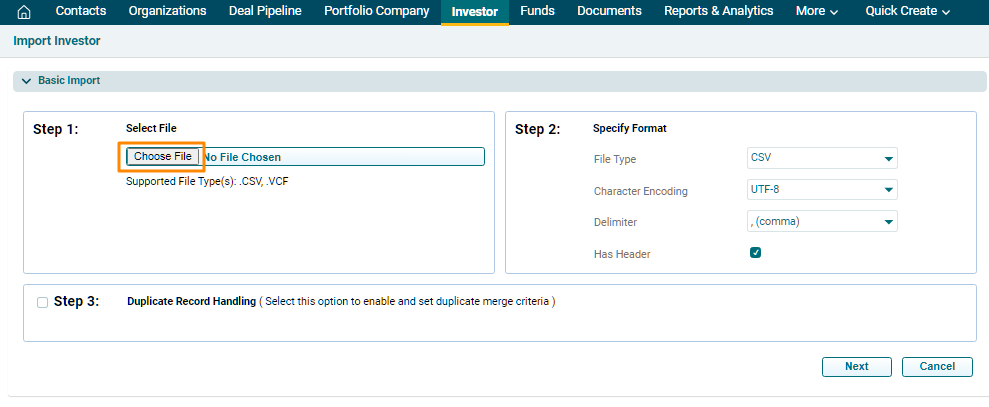
Task: Go to the Organizations tab
Action: pyautogui.click(x=166, y=11)
